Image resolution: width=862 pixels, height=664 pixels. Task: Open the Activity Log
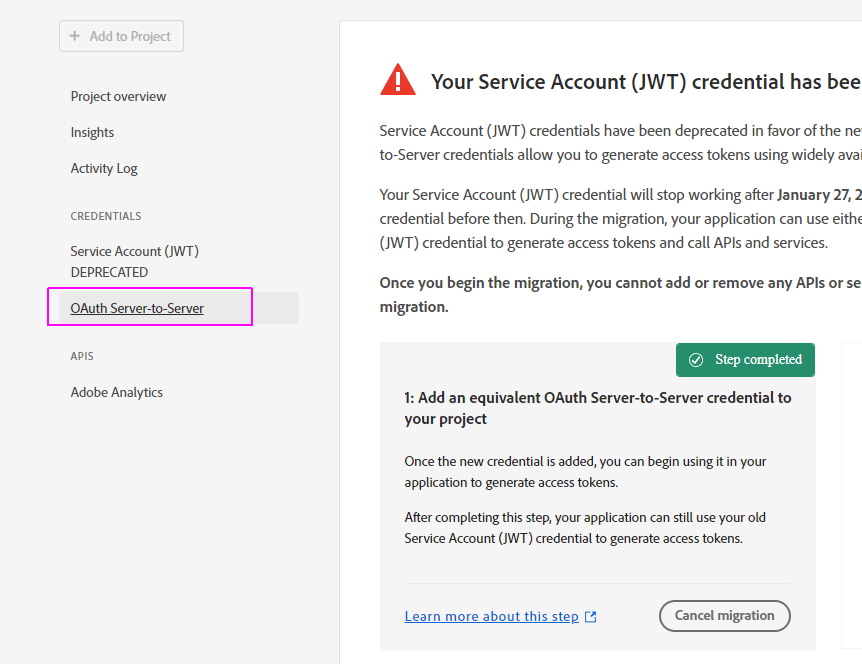click(x=104, y=169)
